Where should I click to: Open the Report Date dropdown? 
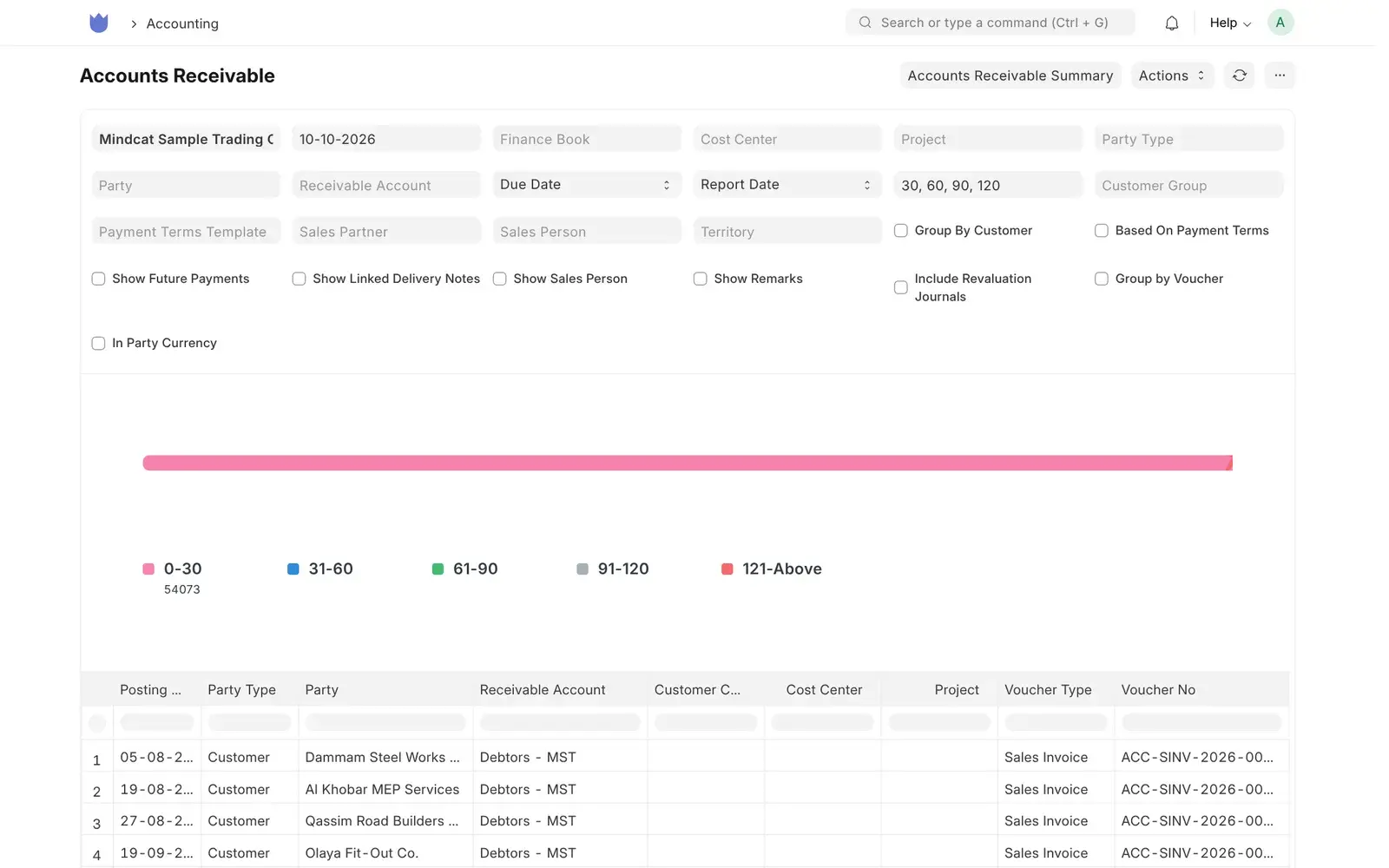(787, 185)
